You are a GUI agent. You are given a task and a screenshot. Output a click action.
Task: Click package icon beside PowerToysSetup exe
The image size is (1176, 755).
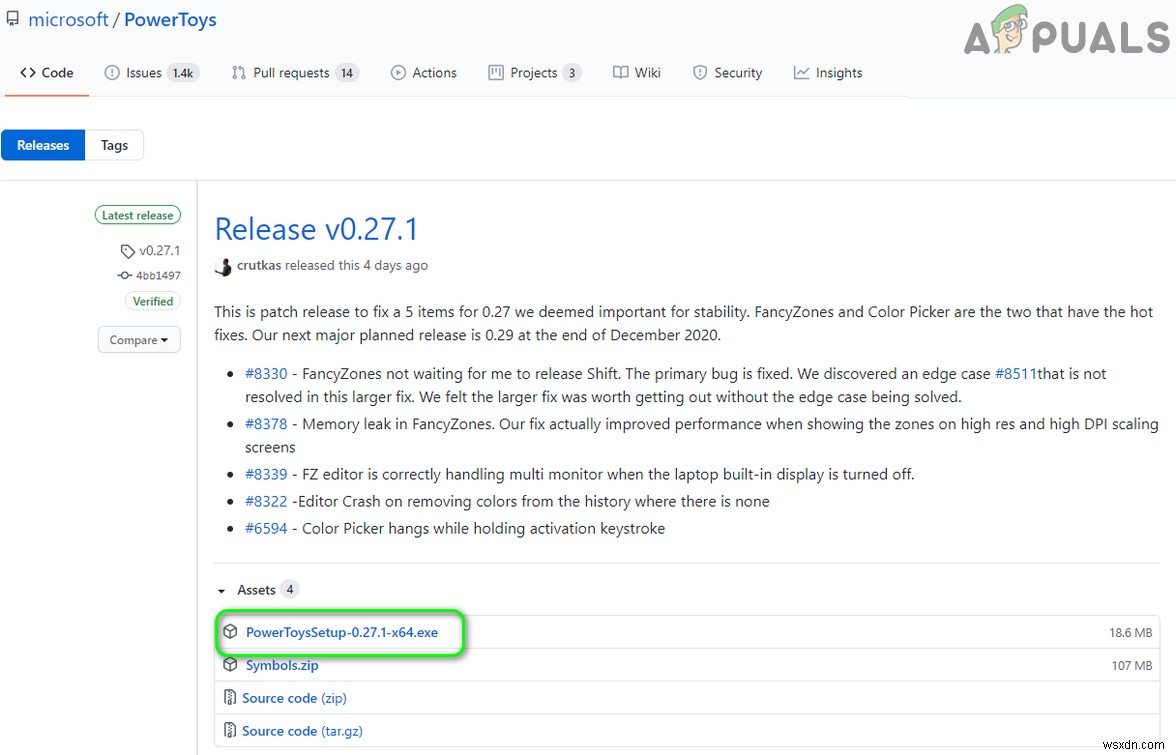click(x=230, y=632)
